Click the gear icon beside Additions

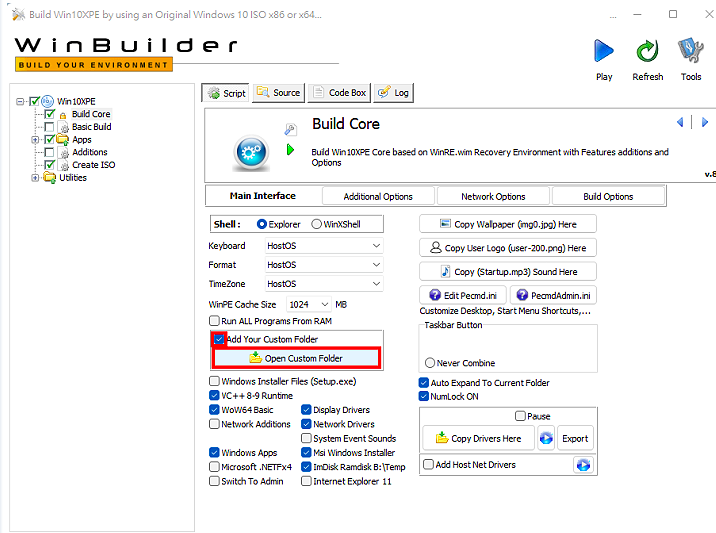pyautogui.click(x=64, y=153)
